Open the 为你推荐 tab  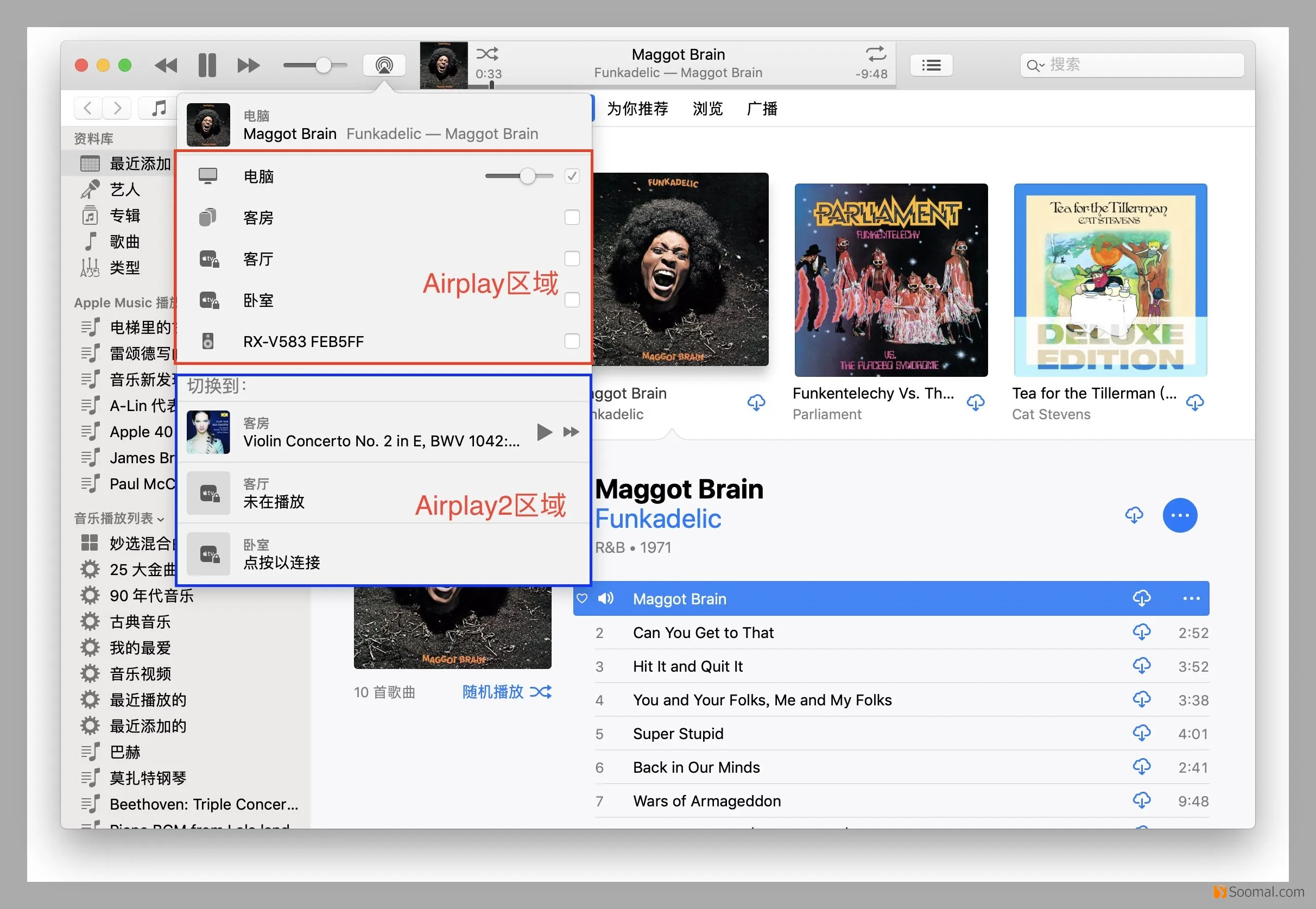[637, 108]
